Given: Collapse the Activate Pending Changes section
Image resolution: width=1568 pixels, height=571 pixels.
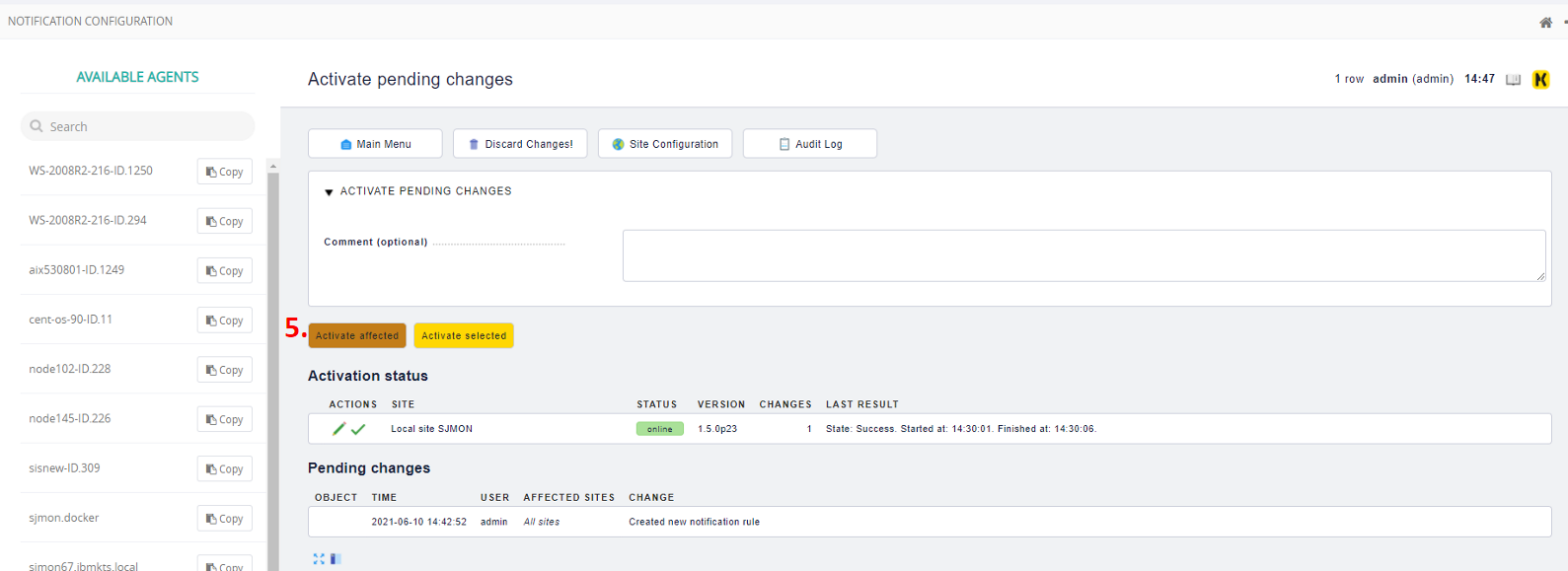Looking at the screenshot, I should pos(329,192).
